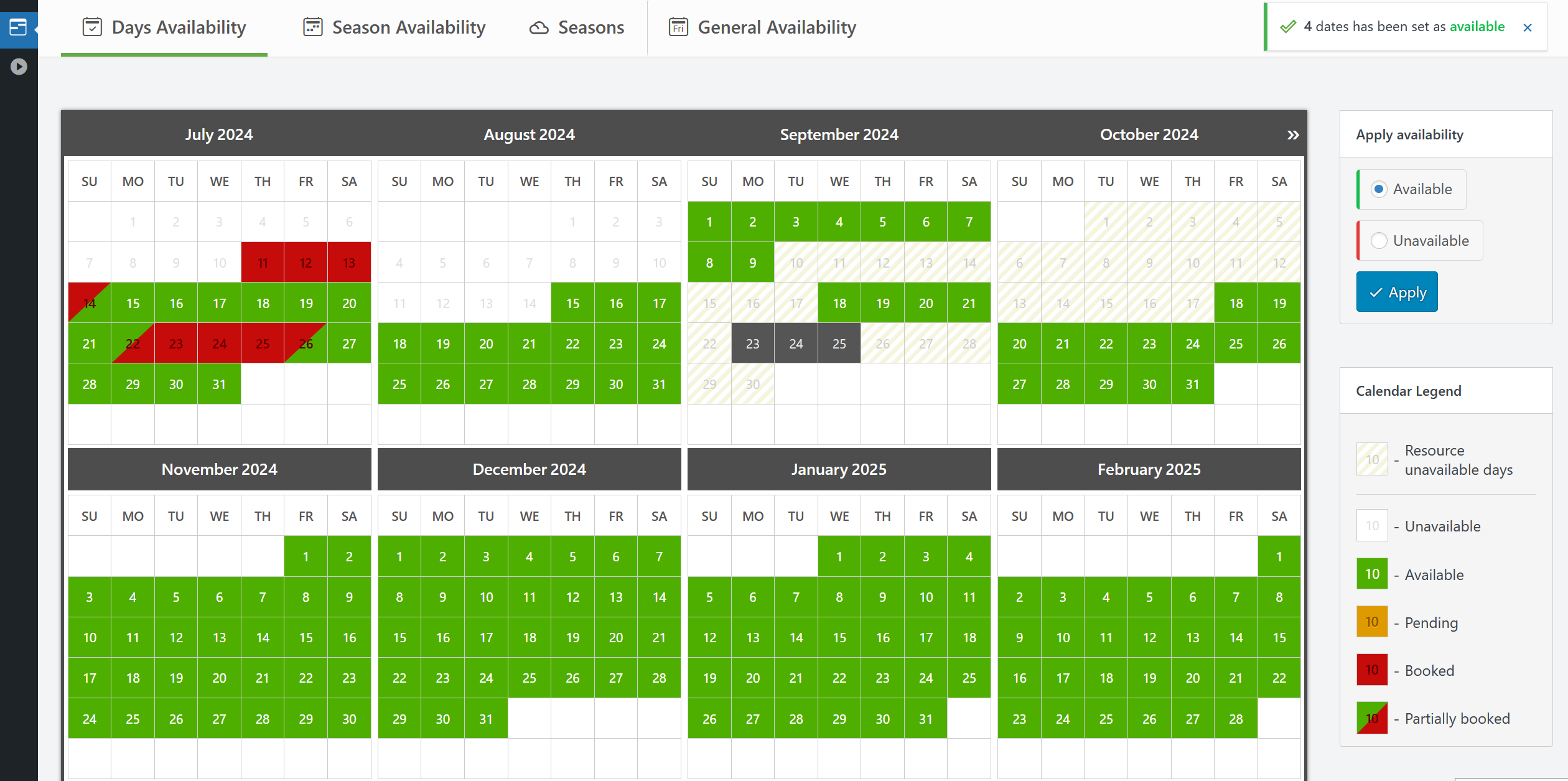Click the plugin icon in the left sidebar

(x=18, y=27)
